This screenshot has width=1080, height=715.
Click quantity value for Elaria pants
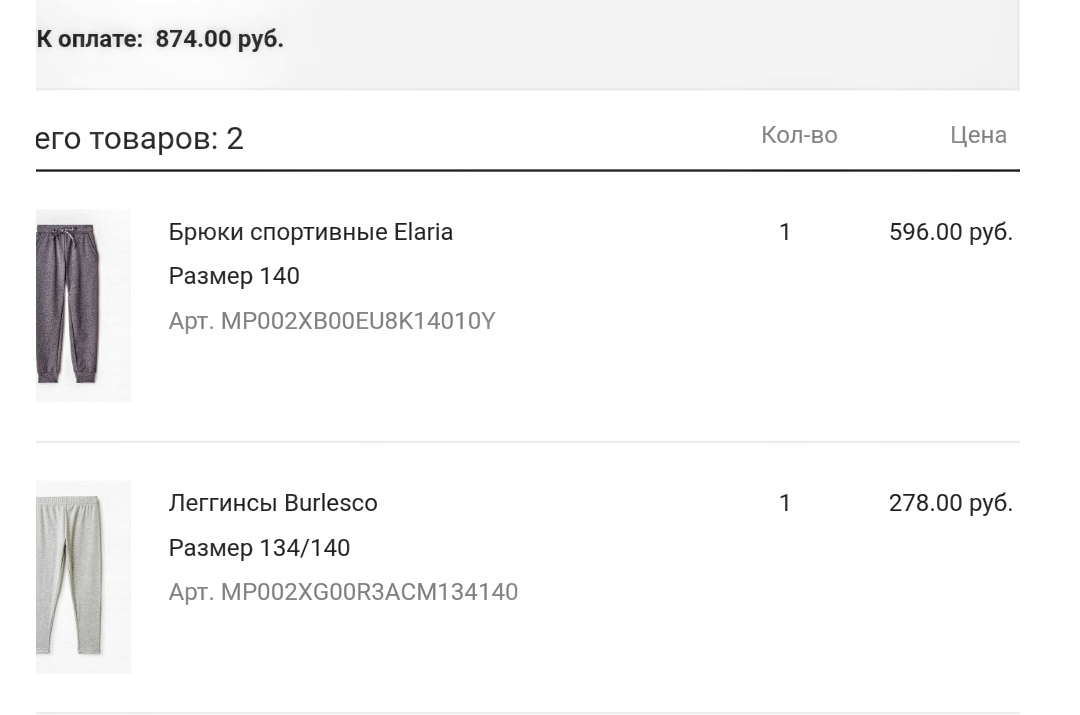pos(785,232)
